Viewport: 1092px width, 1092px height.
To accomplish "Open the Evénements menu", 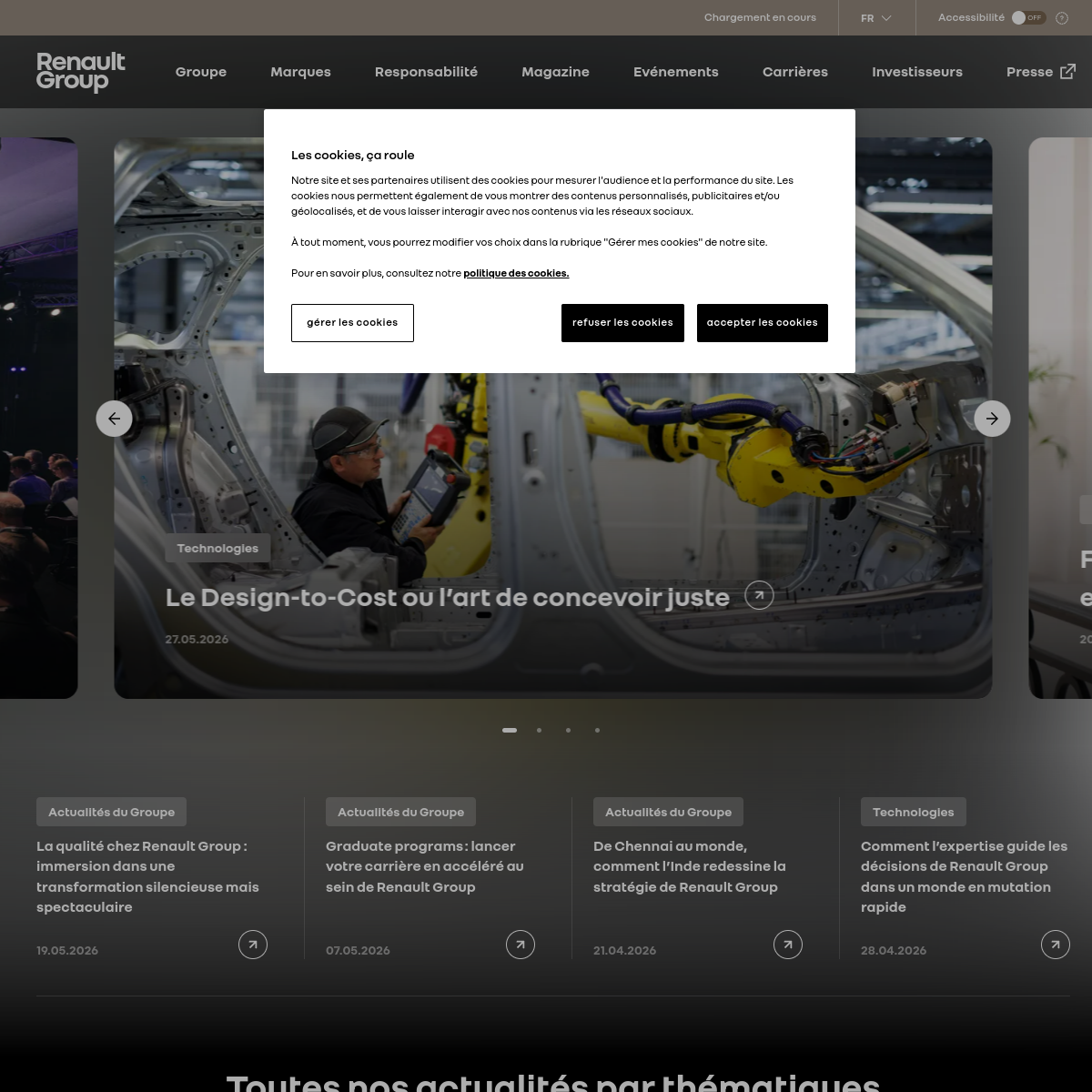I will (x=676, y=72).
